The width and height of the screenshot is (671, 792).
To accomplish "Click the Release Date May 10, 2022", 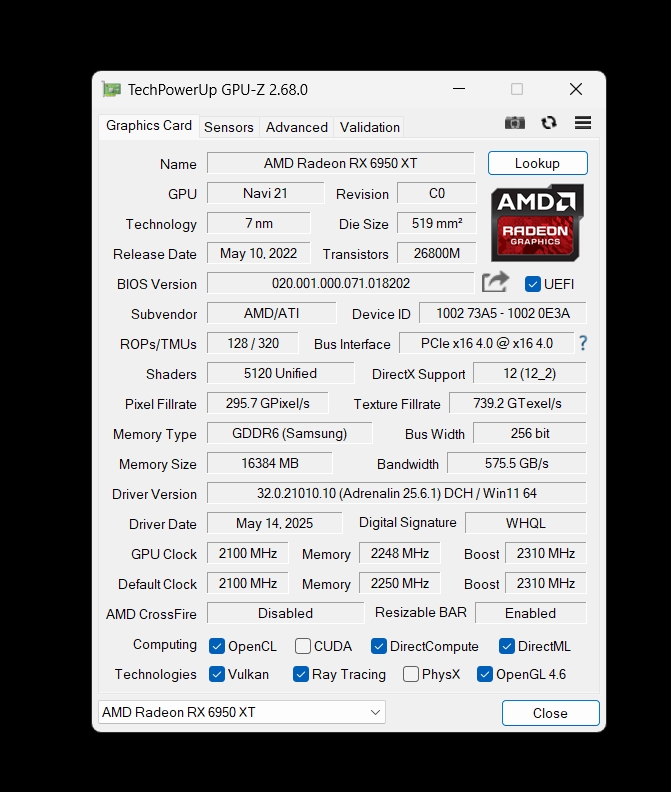I will (x=259, y=253).
